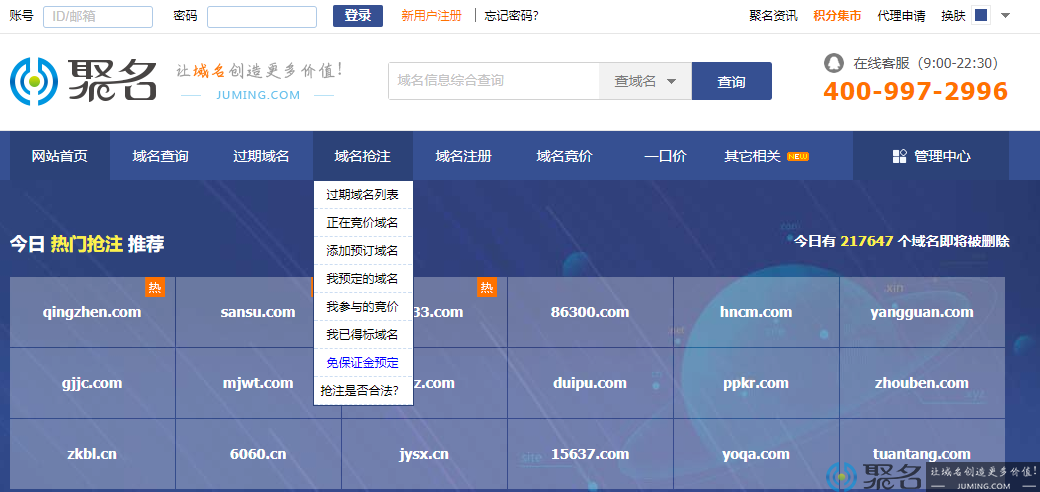Select 过期域名列表 from the dropdown menu
Image resolution: width=1040 pixels, height=492 pixels.
tap(363, 195)
